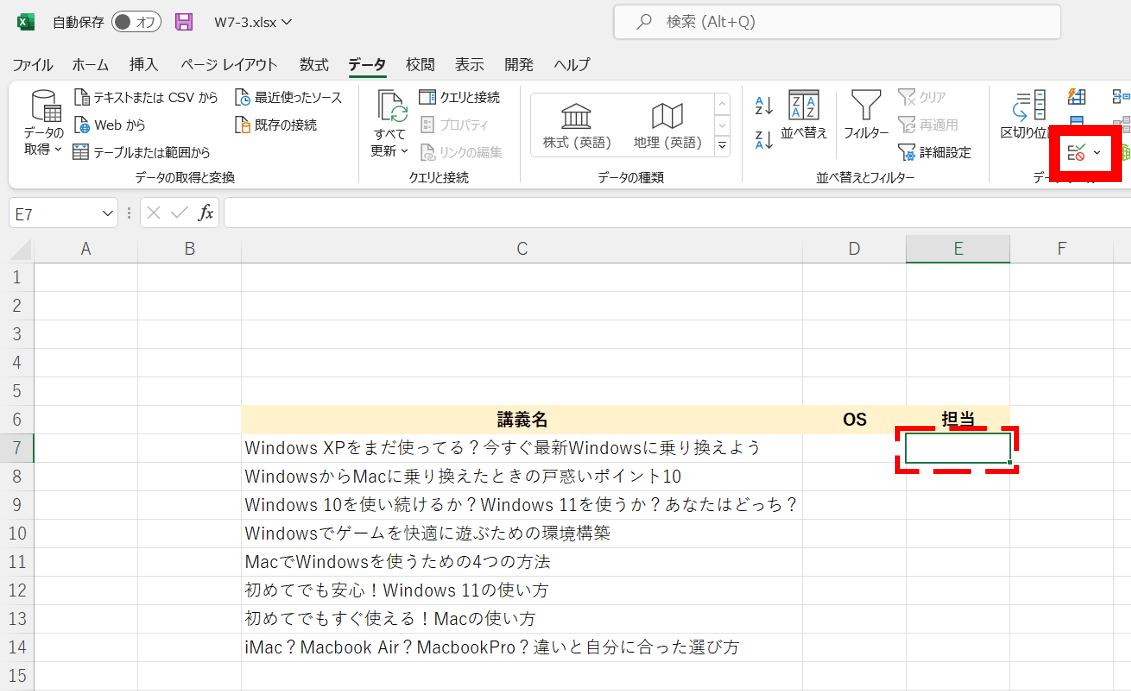Screen dimensions: 1131x691
Task: Switch to the 数式 tab
Action: pyautogui.click(x=314, y=65)
